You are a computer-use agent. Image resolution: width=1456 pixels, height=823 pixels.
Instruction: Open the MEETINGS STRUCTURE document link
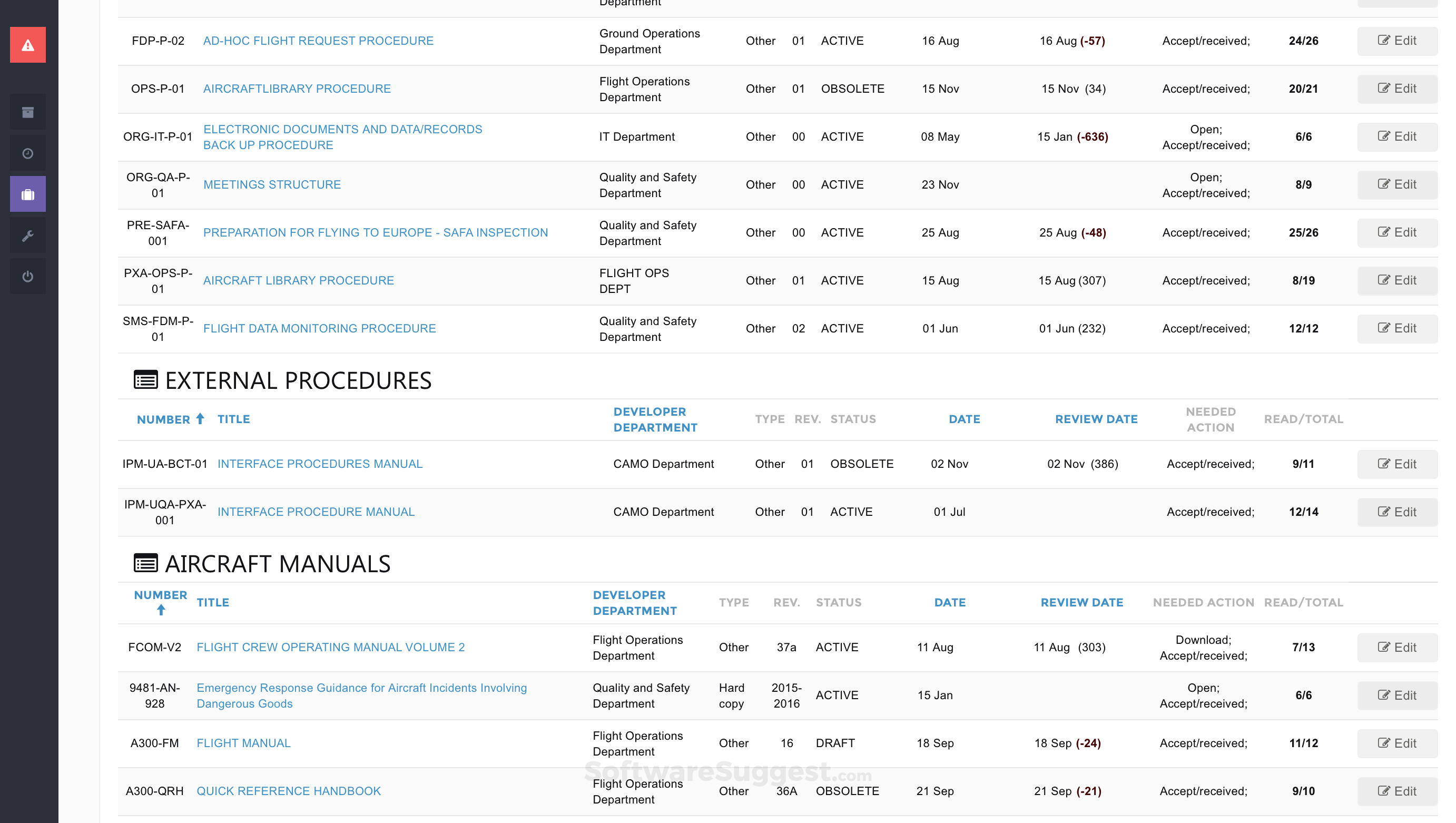tap(272, 185)
